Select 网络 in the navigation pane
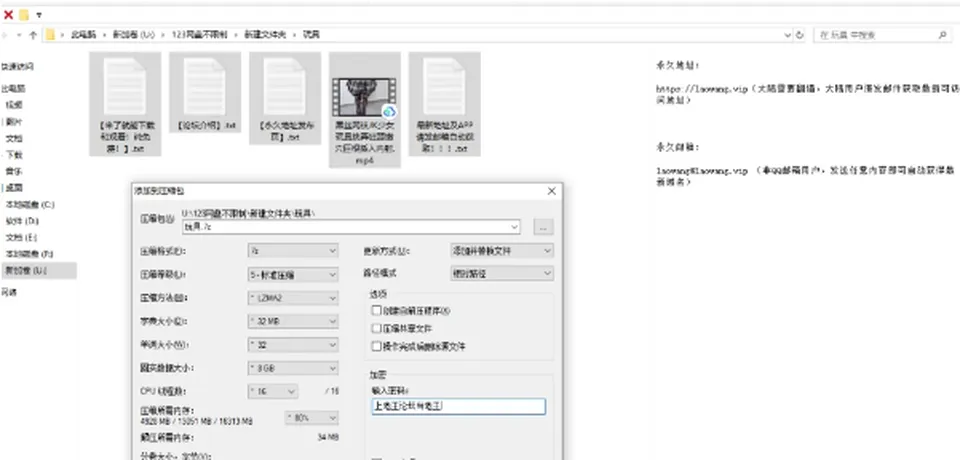 pyautogui.click(x=9, y=293)
